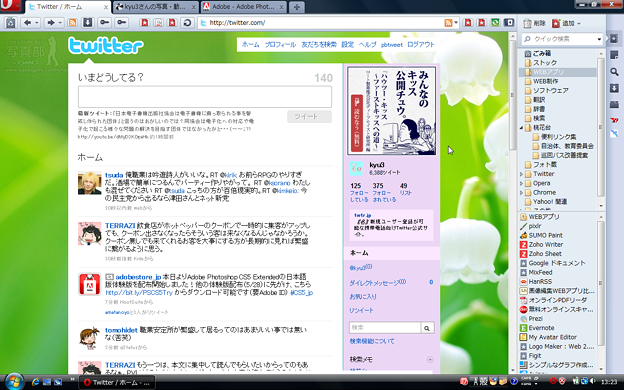This screenshot has height=390, width=624.
Task: Click the orange RSS feed toolbar icon
Action: (x=72, y=23)
